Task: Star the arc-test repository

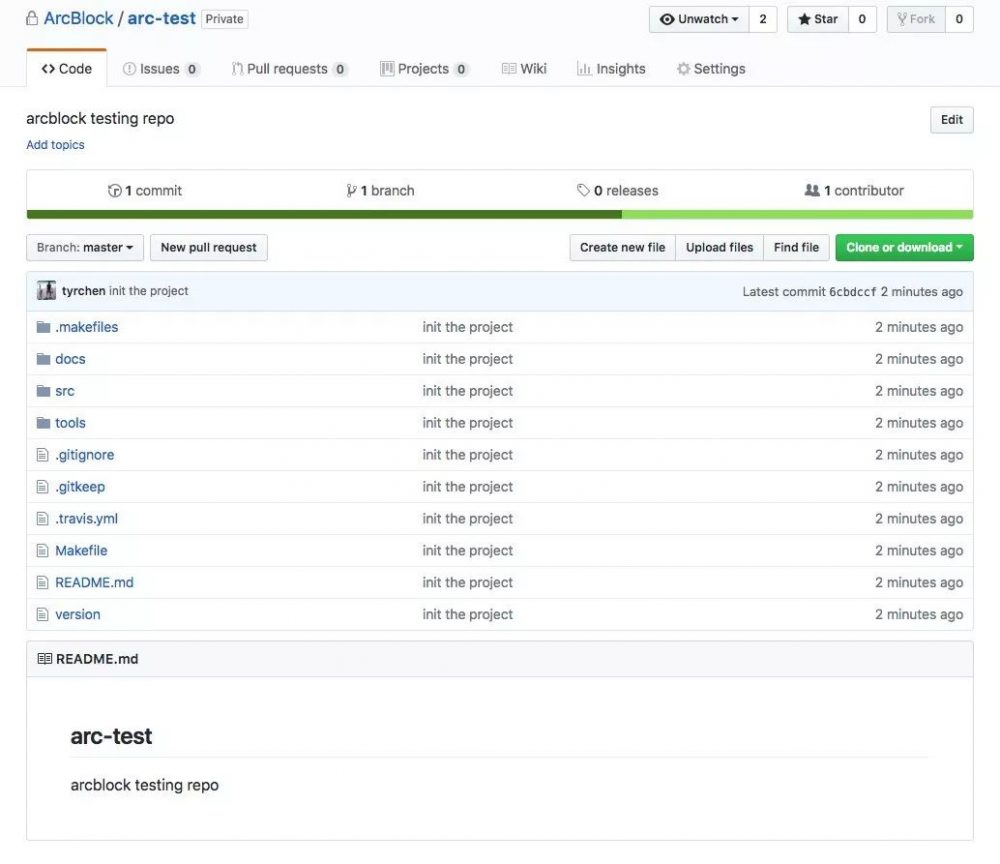Action: pos(818,19)
